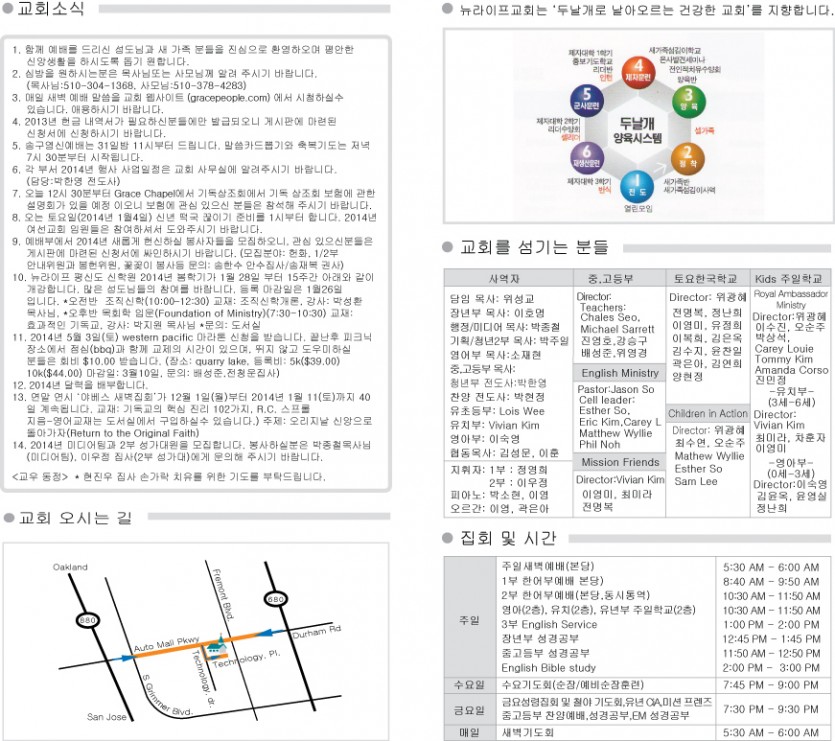Select the 유치부: Vivian Kim line
Viewport: 835px width, 741px height.
[x=495, y=425]
